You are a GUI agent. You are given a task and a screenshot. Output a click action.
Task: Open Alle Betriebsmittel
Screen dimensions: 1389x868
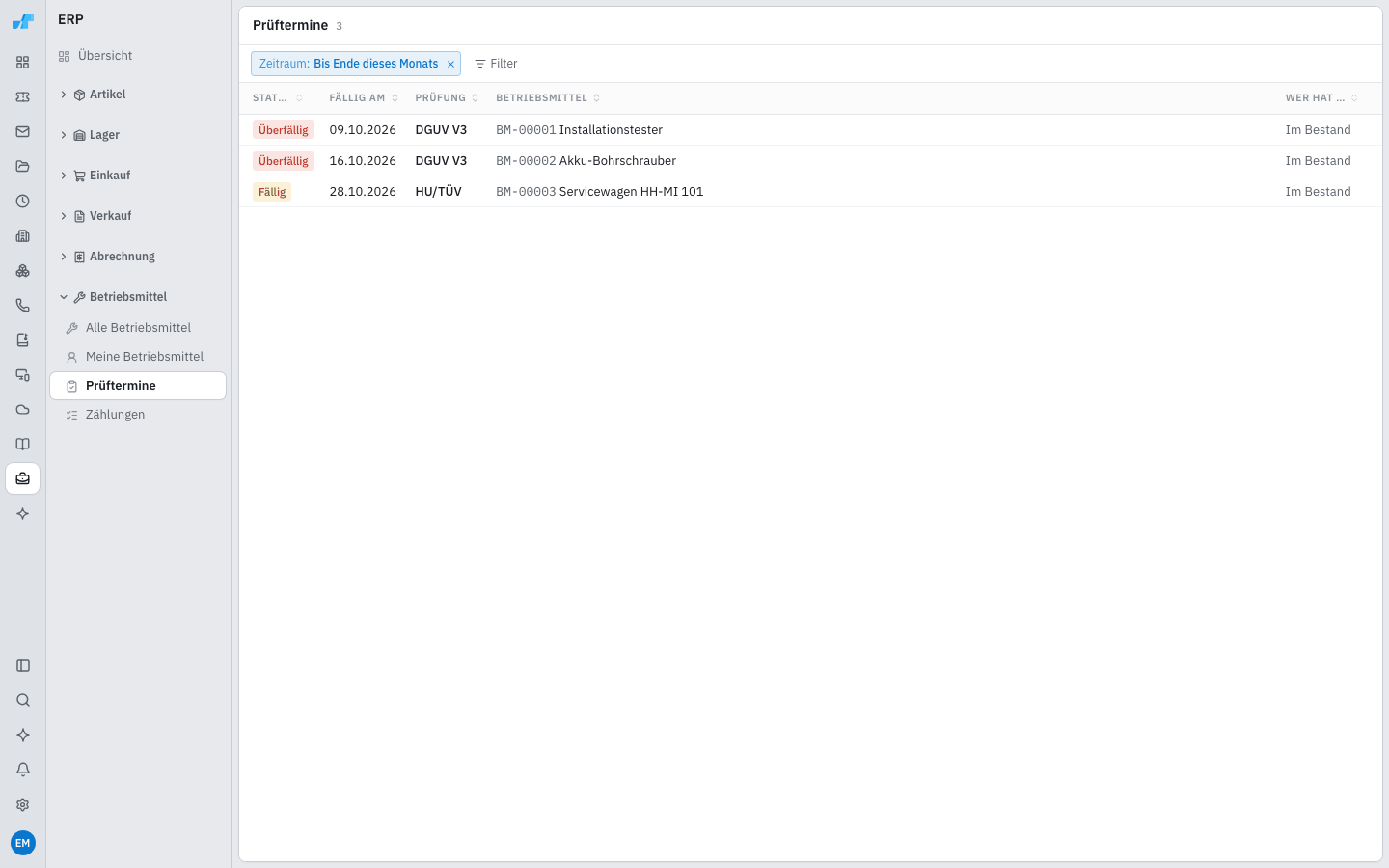(139, 328)
